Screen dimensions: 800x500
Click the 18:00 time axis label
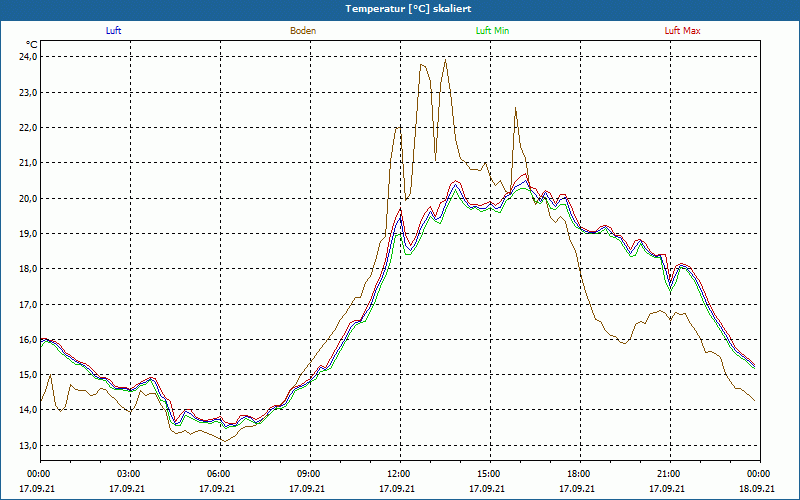coord(581,474)
